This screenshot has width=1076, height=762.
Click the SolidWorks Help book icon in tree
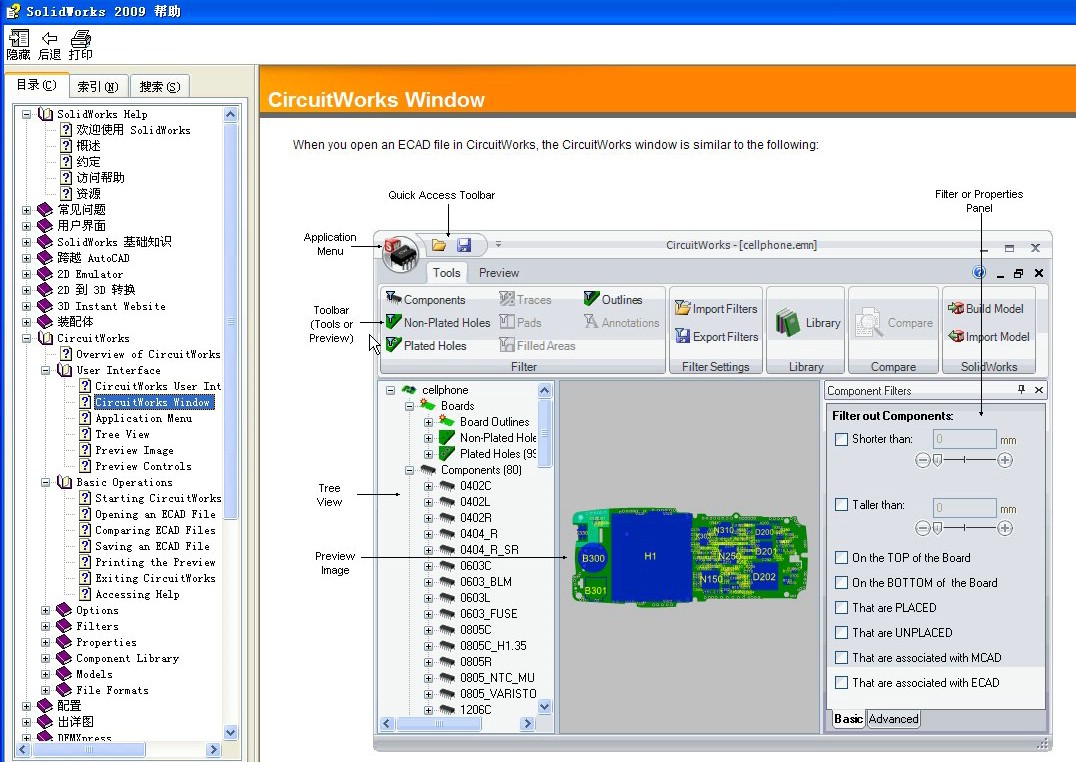[46, 114]
